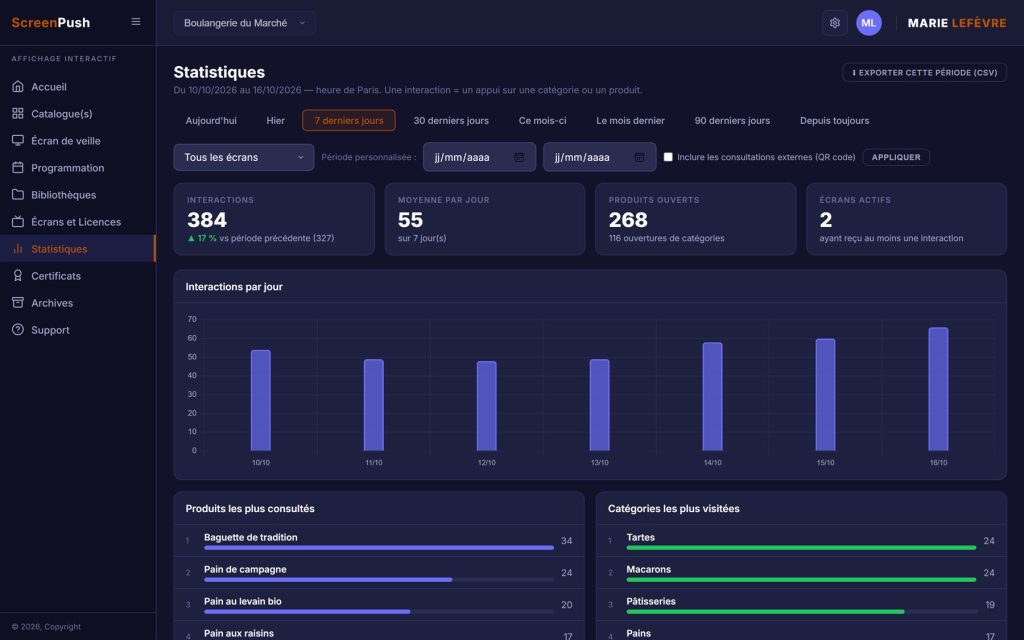Screen dimensions: 1024x640
Task: Click the Catalogue(s) grid icon
Action: coord(18,114)
